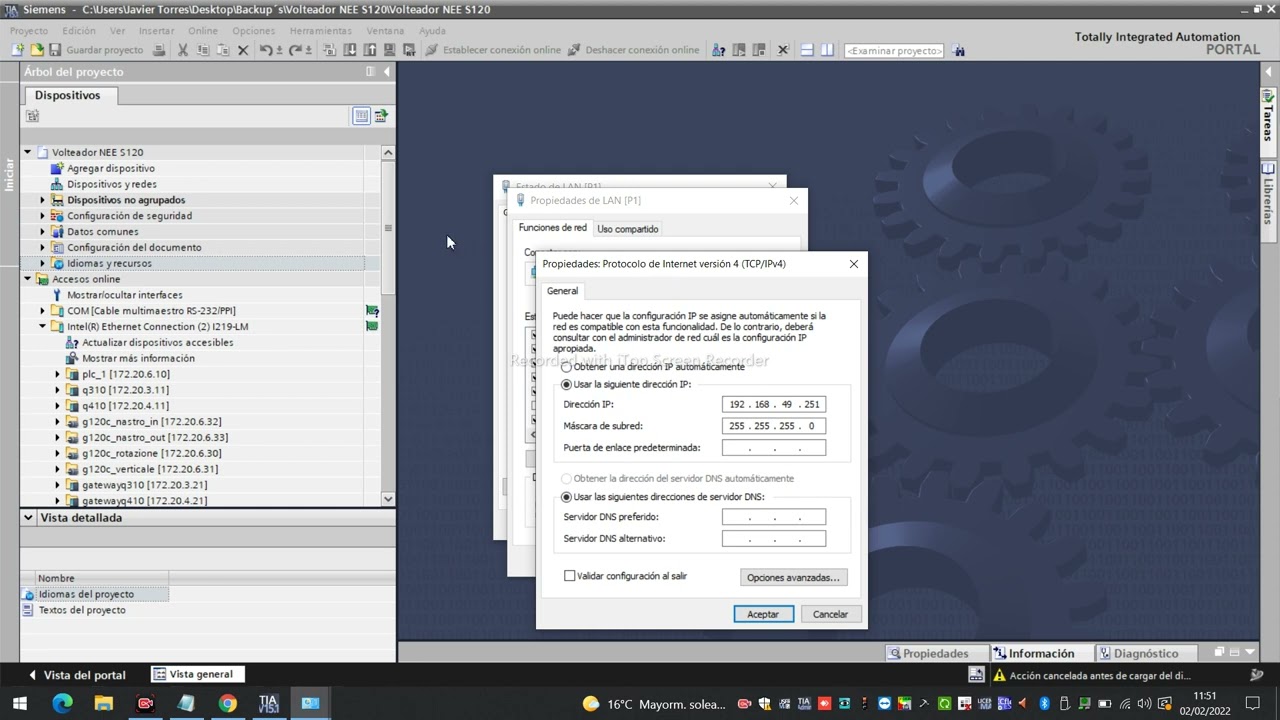Click the Puerta de enlace predeterminada field
Screen dimensions: 1280x720
pyautogui.click(x=774, y=448)
